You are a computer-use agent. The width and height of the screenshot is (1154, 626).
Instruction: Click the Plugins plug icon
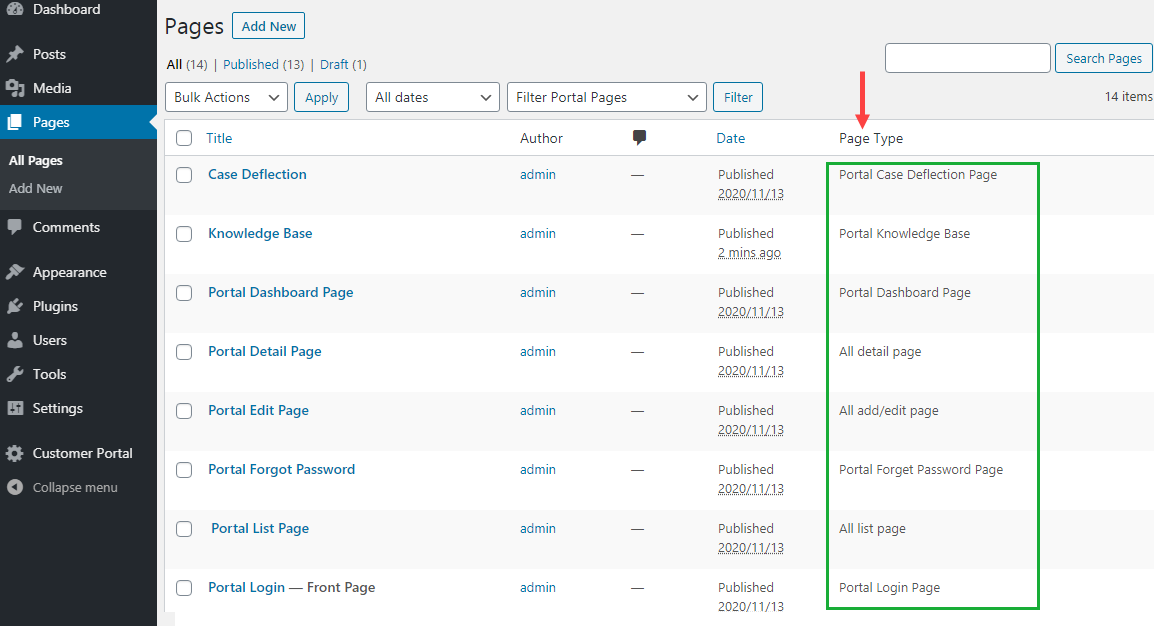pos(15,306)
